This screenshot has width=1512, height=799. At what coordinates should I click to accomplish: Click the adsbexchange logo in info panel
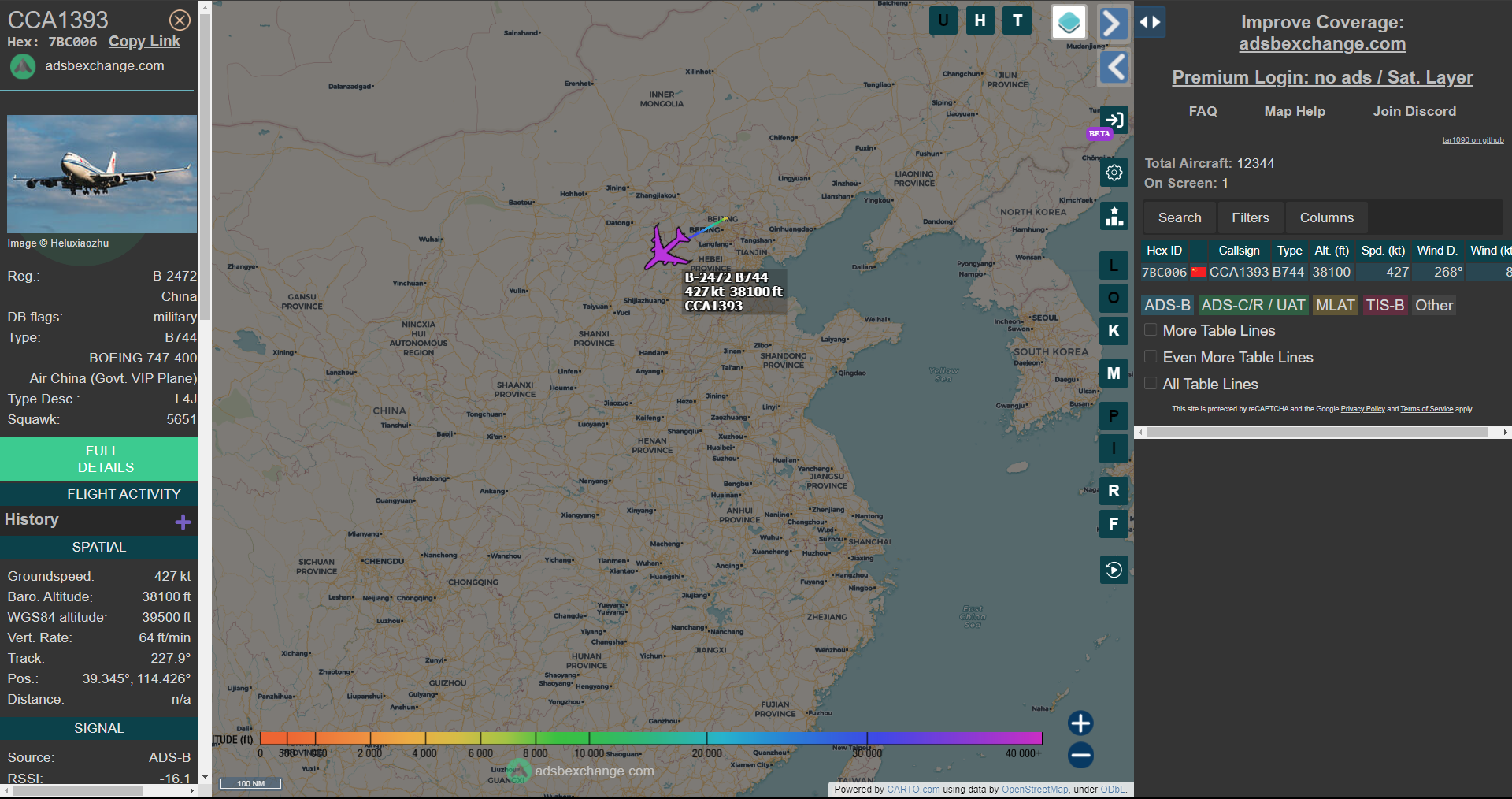click(x=23, y=67)
